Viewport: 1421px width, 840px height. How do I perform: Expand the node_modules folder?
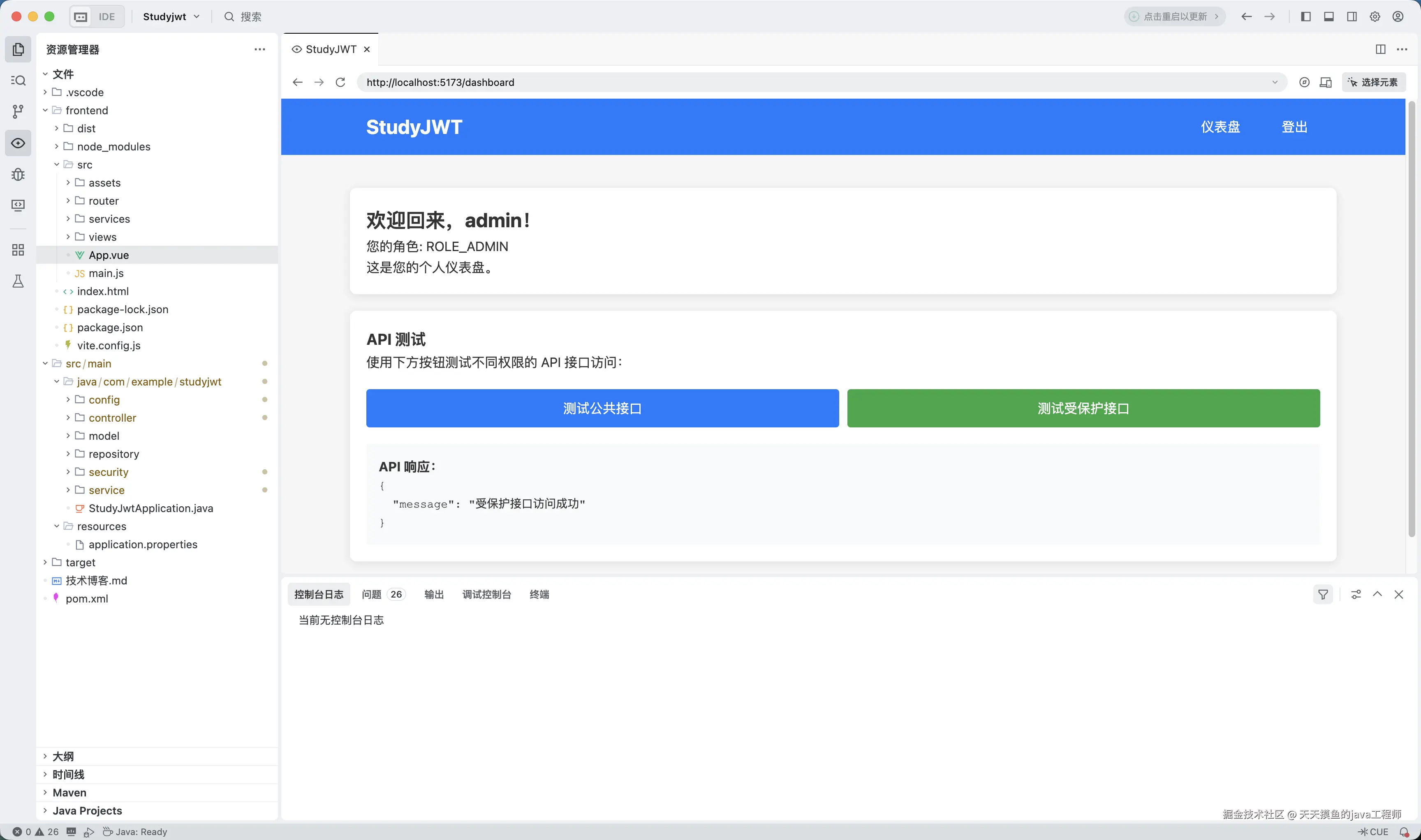pyautogui.click(x=113, y=147)
